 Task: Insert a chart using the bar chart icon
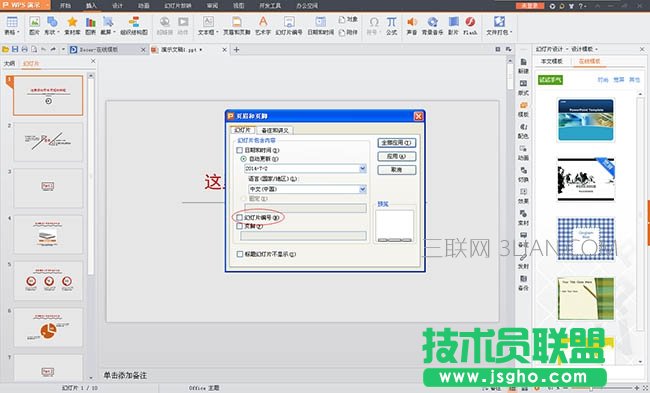pyautogui.click(x=90, y=22)
